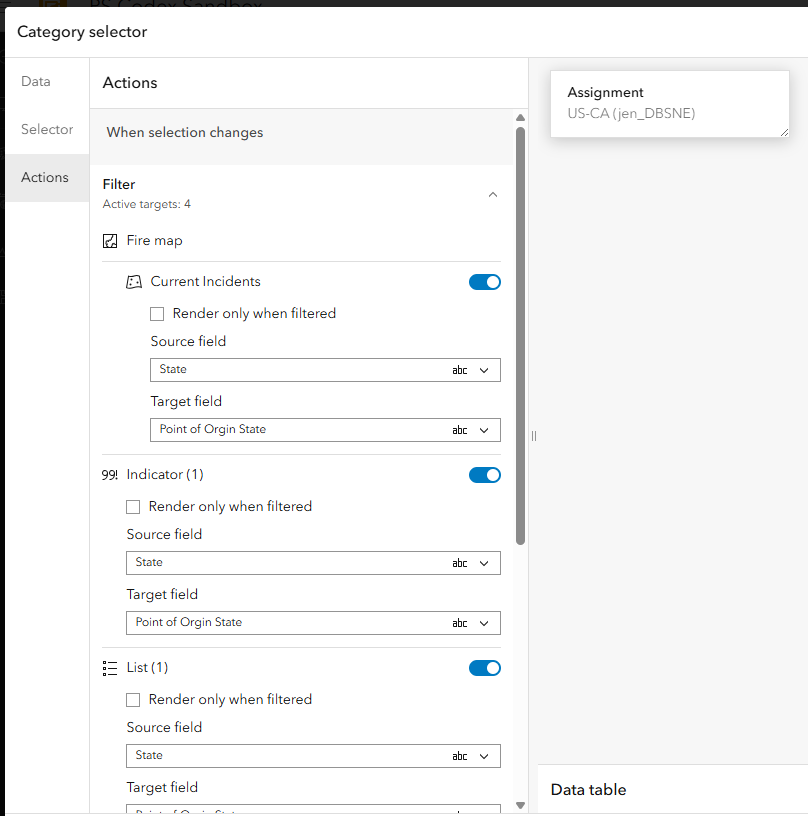The height and width of the screenshot is (816, 808).
Task: Enable Render only when filtered under Indicator
Action: coord(133,507)
